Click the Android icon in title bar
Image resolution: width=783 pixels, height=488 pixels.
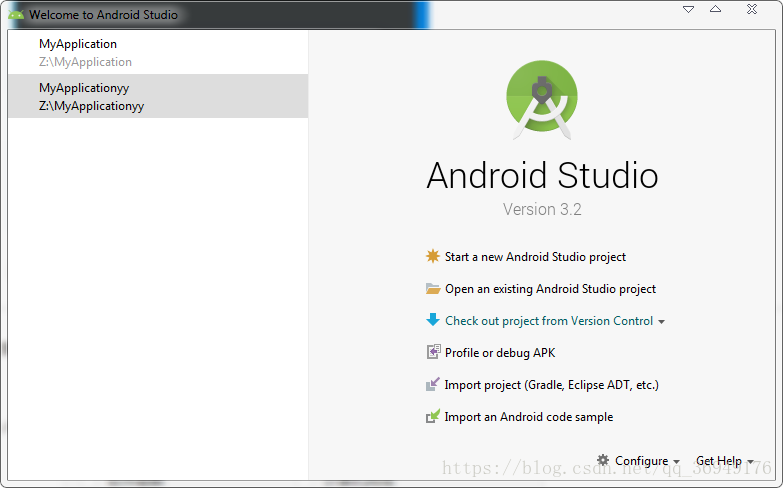point(16,14)
